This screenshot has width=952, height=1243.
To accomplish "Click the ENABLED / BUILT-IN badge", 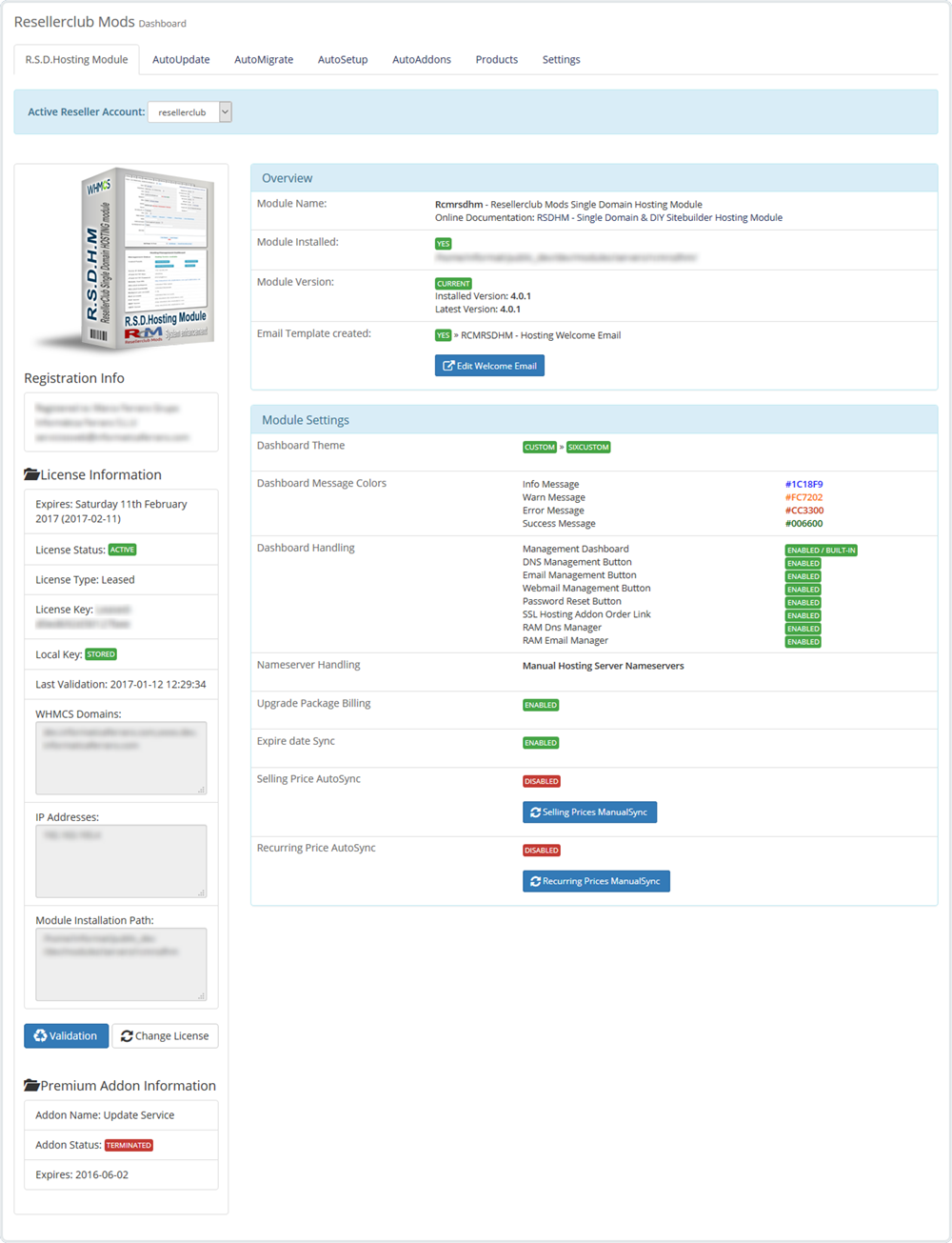I will pyautogui.click(x=821, y=551).
